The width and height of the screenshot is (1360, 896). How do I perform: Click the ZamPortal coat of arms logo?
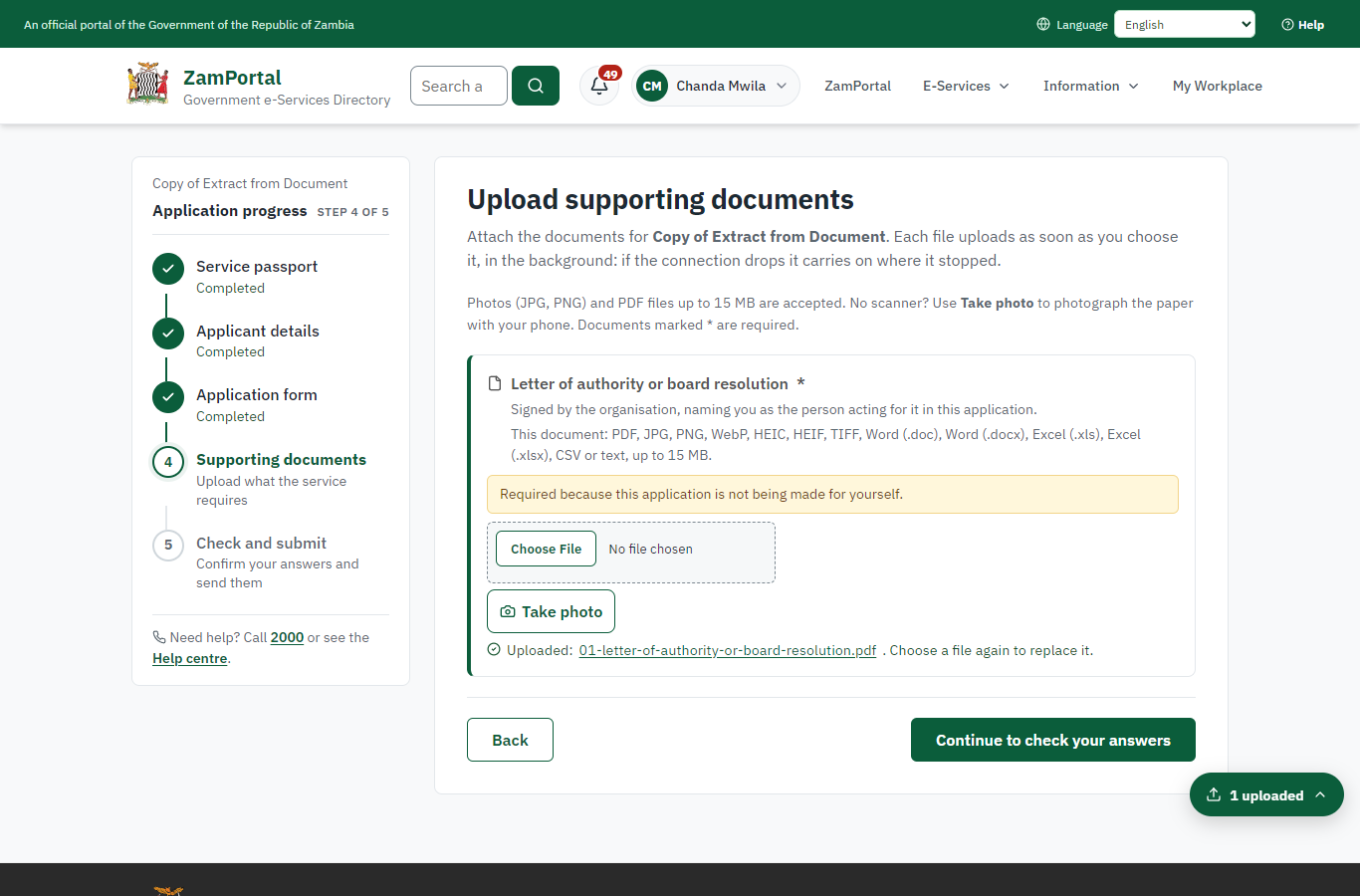[x=147, y=85]
